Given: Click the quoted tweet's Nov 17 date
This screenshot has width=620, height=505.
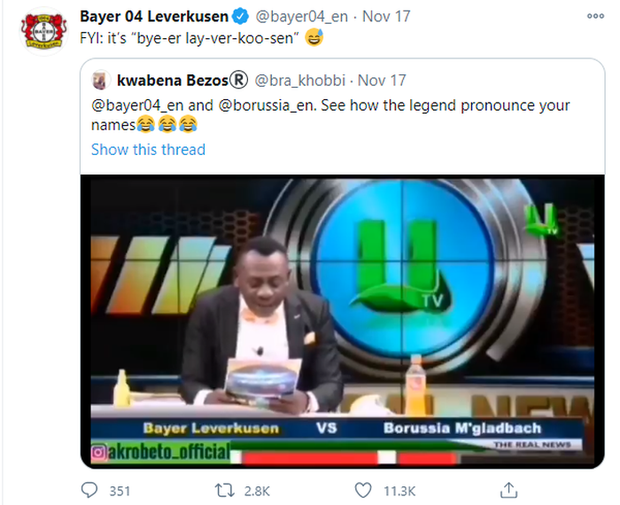Looking at the screenshot, I should click(x=384, y=78).
